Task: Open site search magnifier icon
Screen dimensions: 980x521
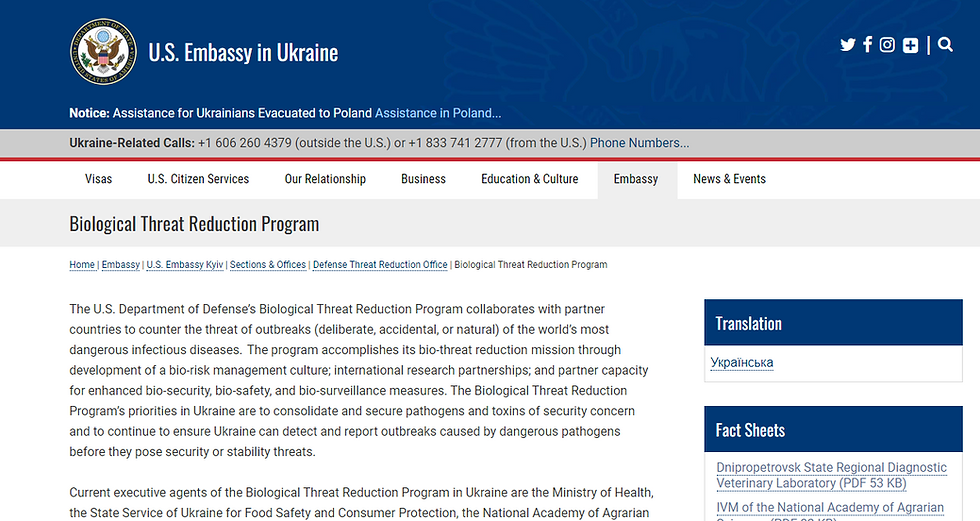Action: tap(945, 44)
